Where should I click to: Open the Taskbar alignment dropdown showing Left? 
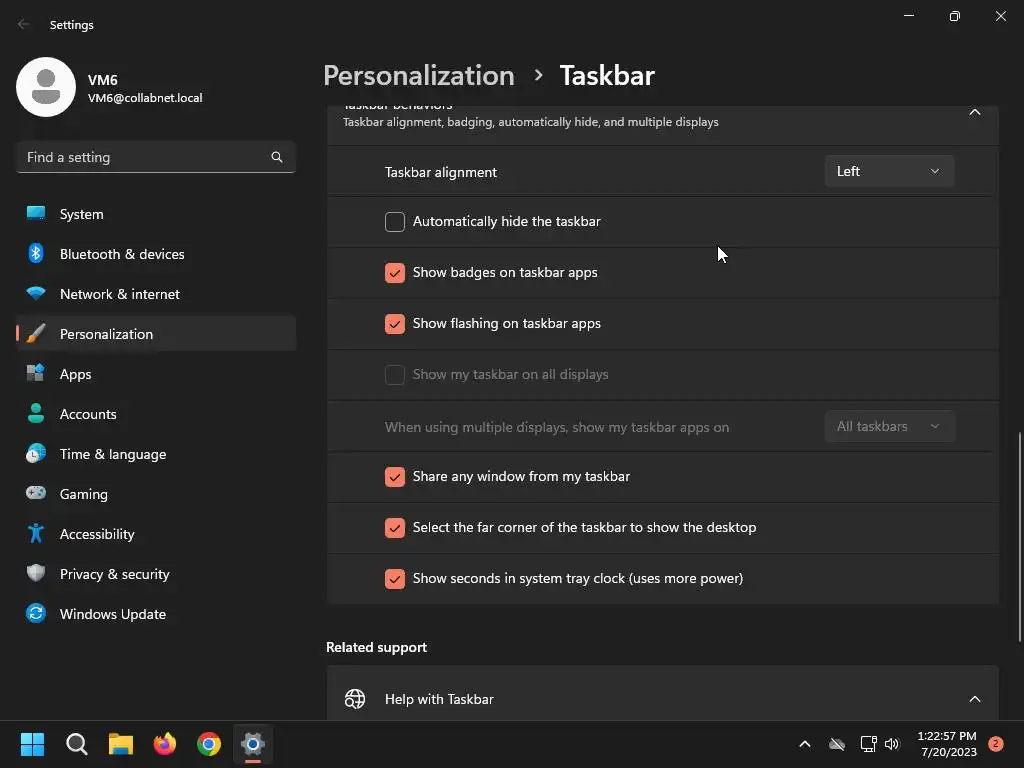coord(889,171)
